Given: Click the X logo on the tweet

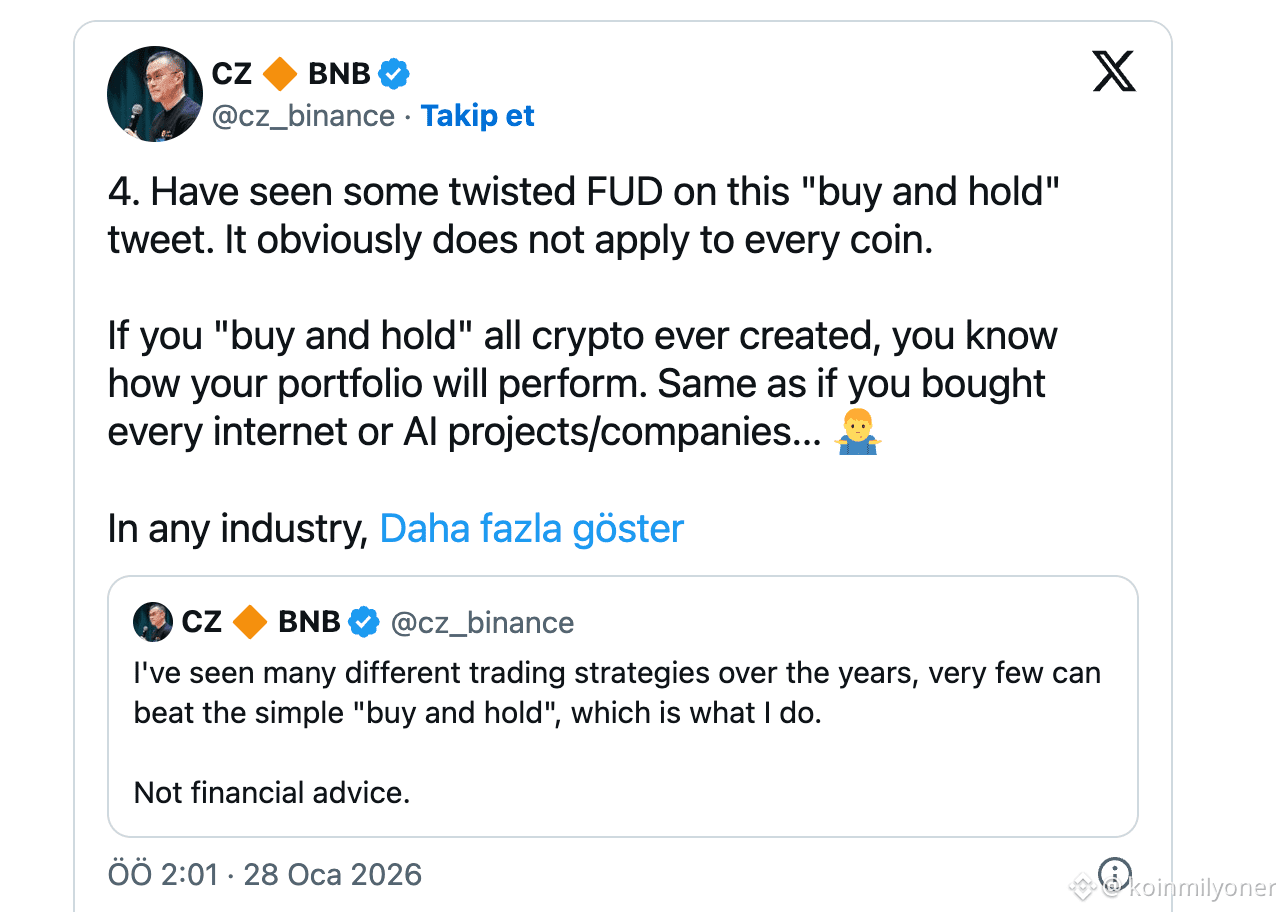Looking at the screenshot, I should click(1113, 72).
